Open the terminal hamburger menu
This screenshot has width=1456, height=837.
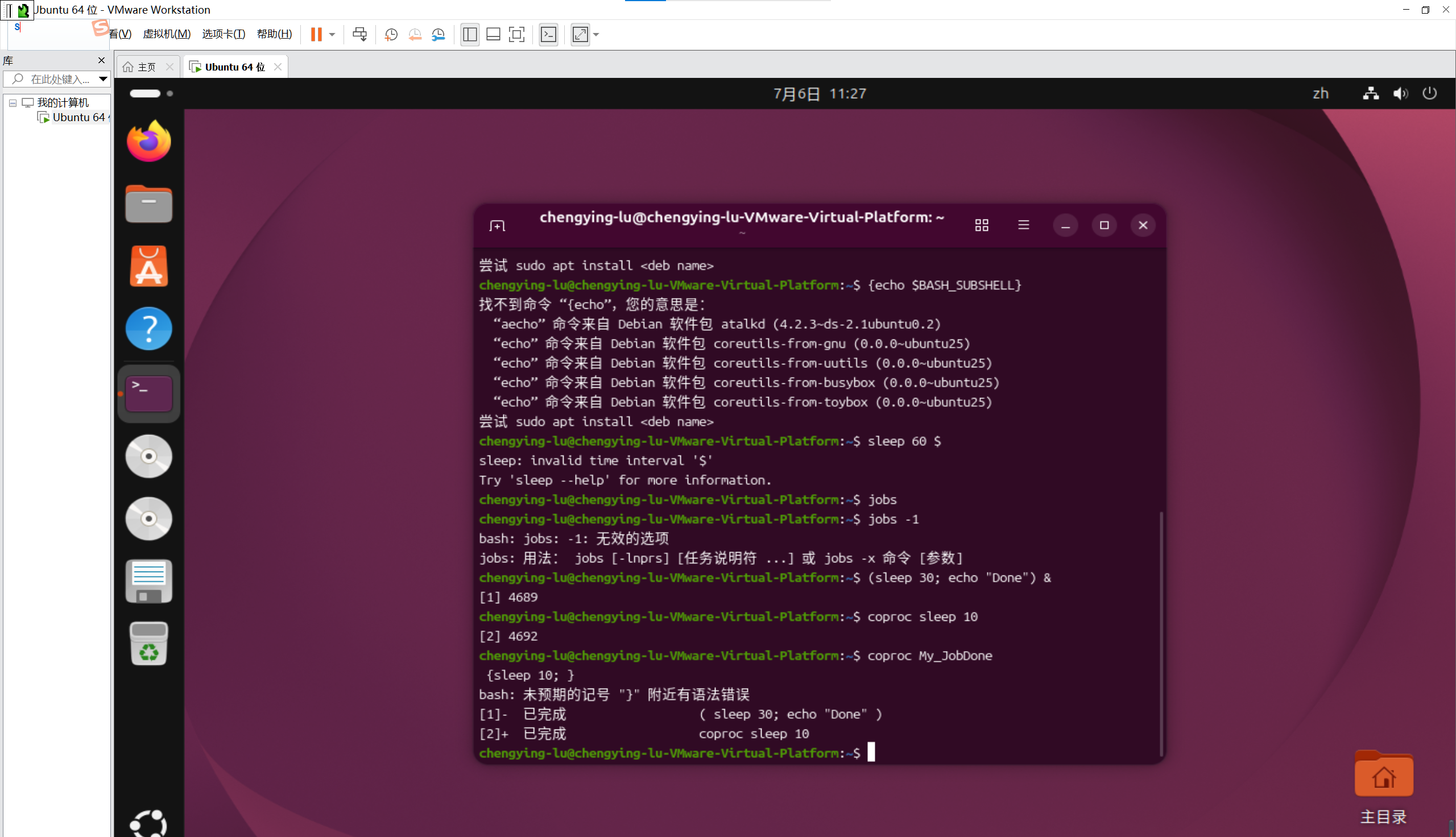pyautogui.click(x=1024, y=225)
